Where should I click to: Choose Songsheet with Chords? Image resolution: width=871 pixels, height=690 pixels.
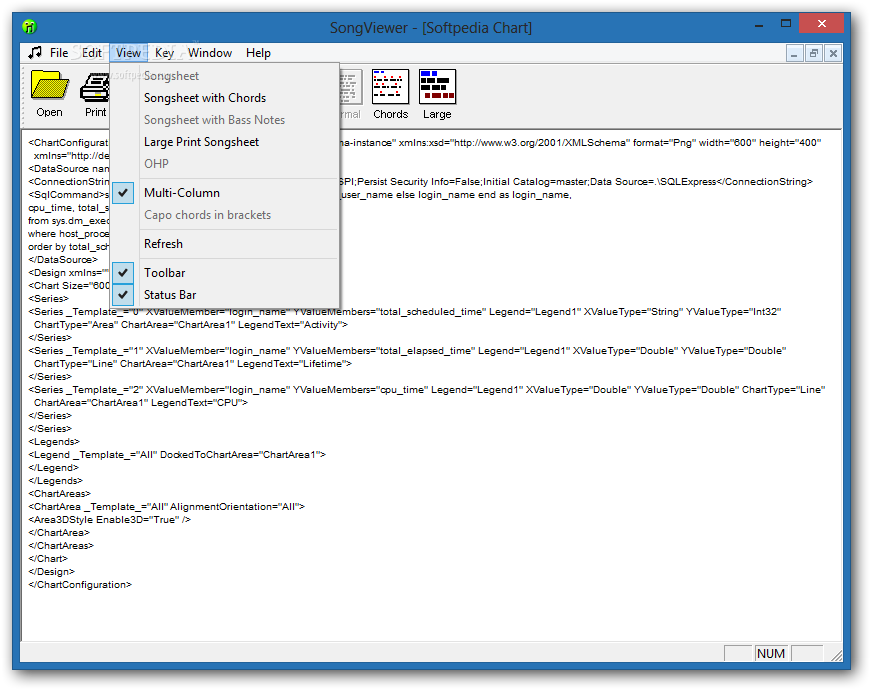(225, 98)
